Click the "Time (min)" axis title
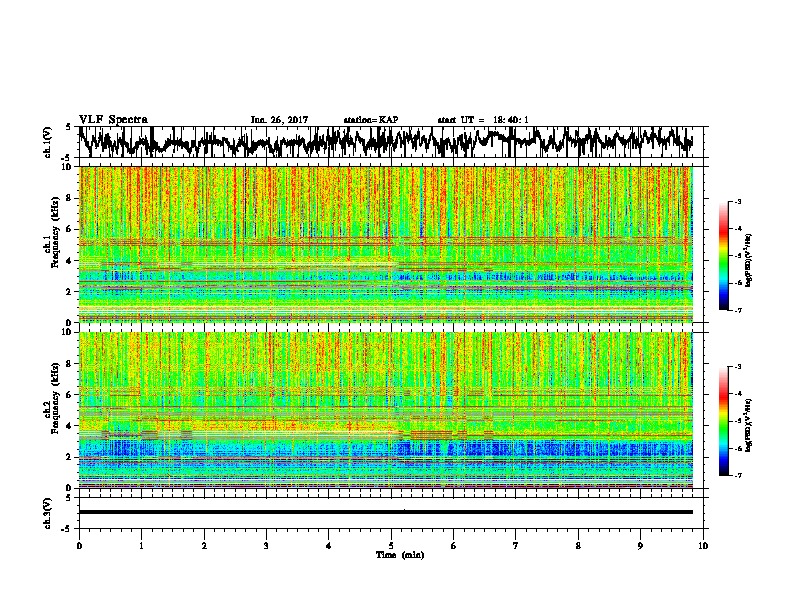 point(400,555)
